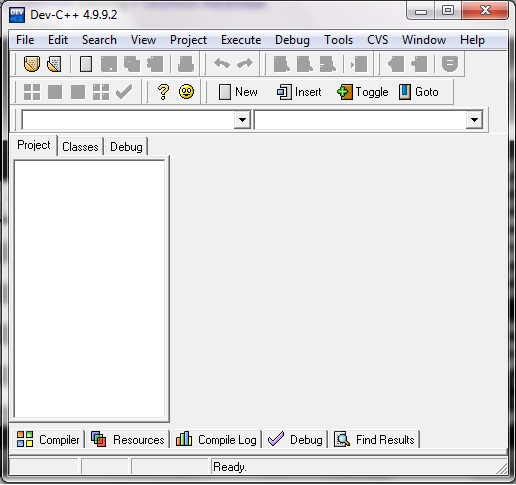
Task: Open the Compiler bottom tab
Action: [x=48, y=439]
